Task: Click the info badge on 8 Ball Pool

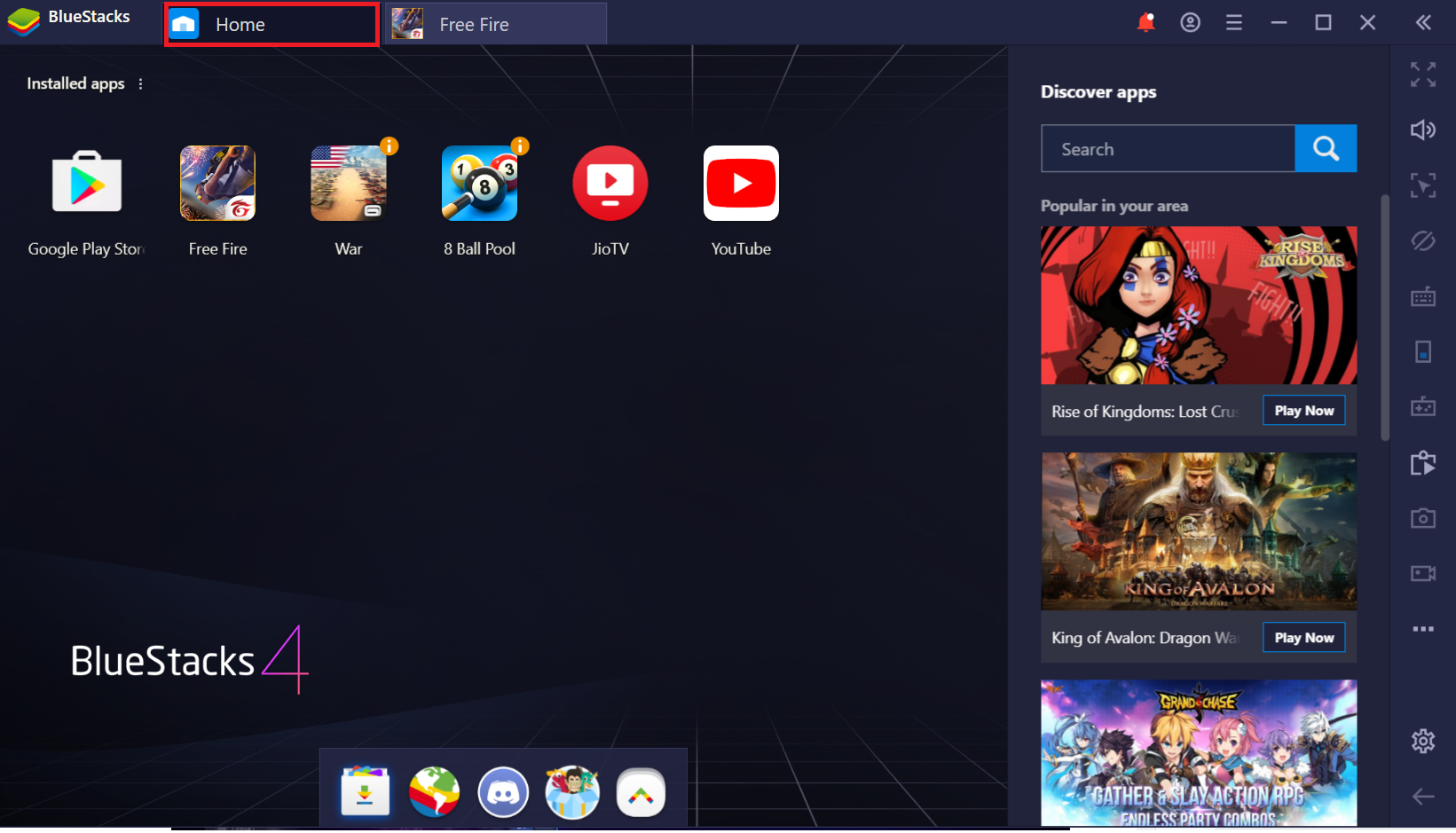Action: pyautogui.click(x=520, y=145)
